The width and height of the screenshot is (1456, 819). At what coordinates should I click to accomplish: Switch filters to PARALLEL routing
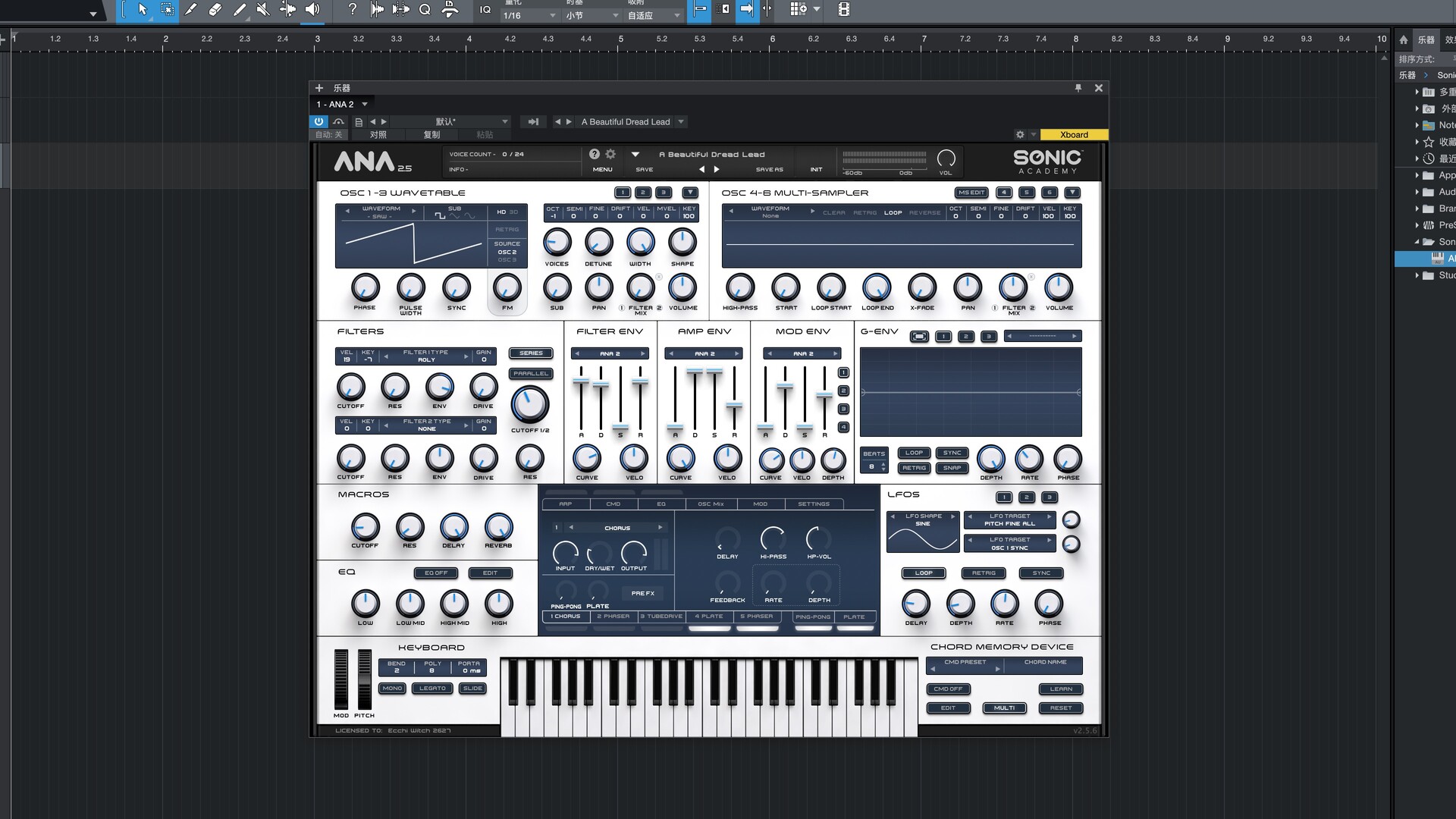click(x=531, y=374)
